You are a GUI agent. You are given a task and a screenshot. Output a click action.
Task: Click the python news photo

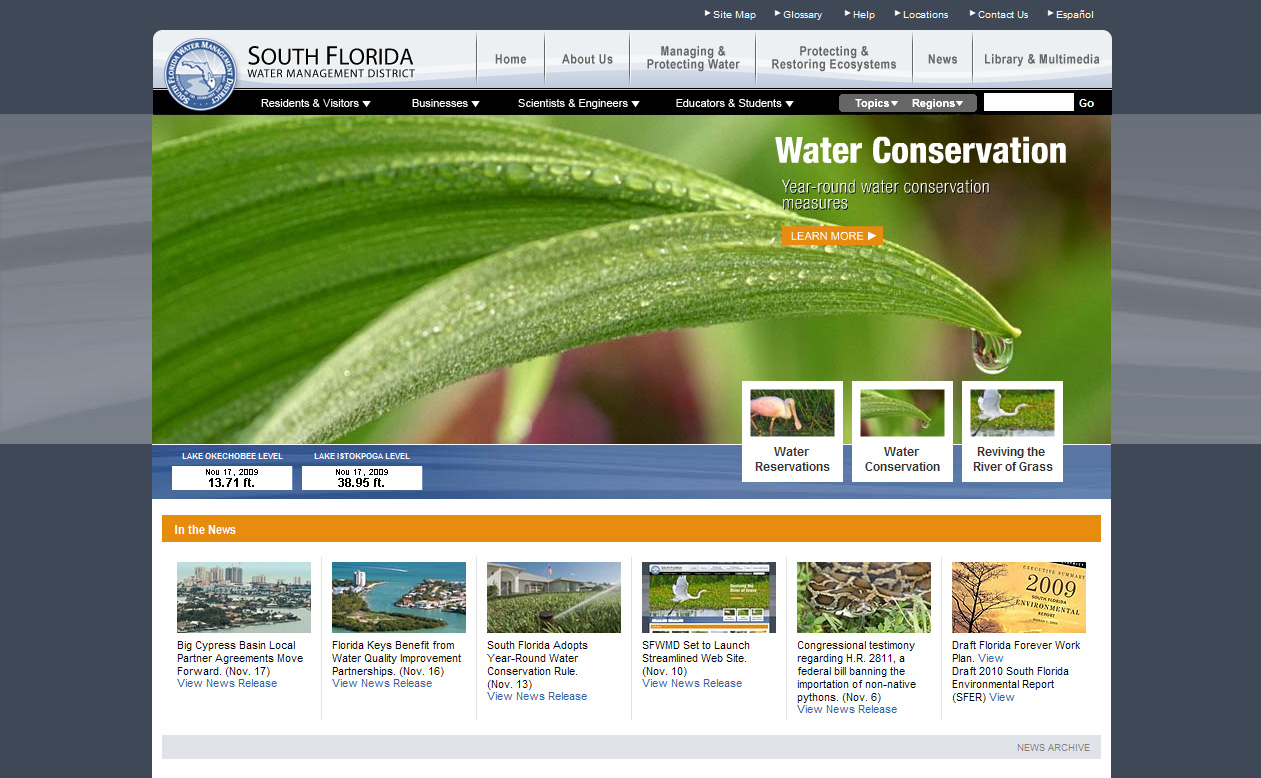(x=864, y=597)
